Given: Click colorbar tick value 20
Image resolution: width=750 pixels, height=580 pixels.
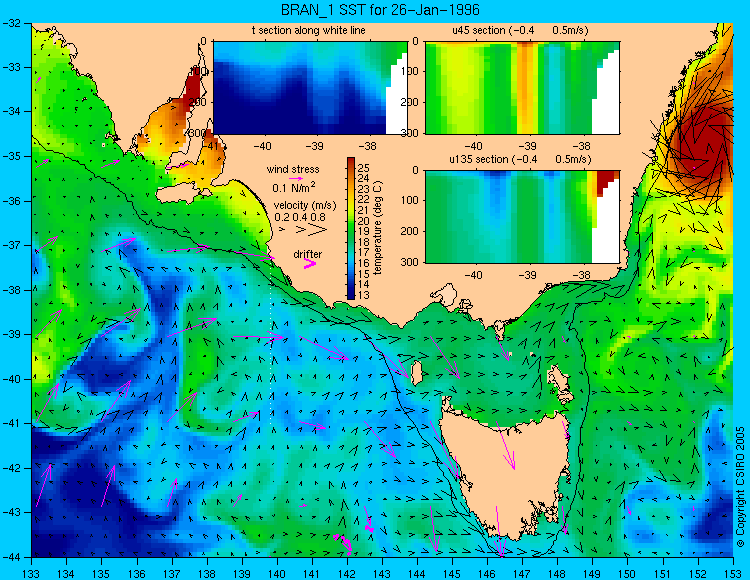Looking at the screenshot, I should (x=364, y=221).
